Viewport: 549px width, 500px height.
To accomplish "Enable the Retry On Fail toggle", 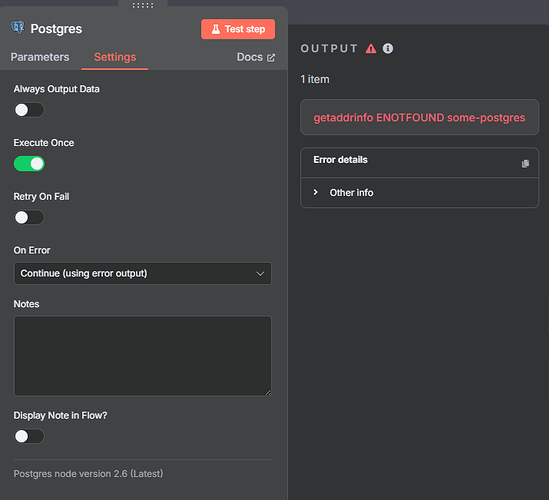I will point(29,217).
